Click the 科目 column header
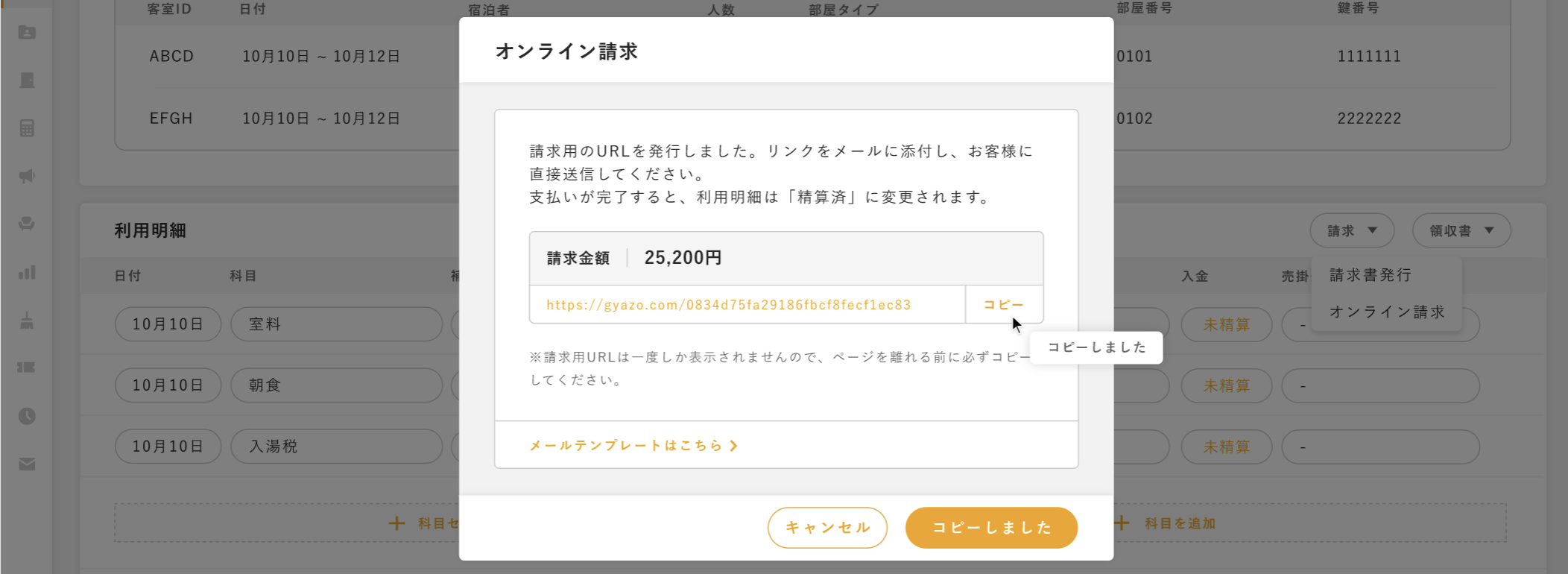 [243, 276]
